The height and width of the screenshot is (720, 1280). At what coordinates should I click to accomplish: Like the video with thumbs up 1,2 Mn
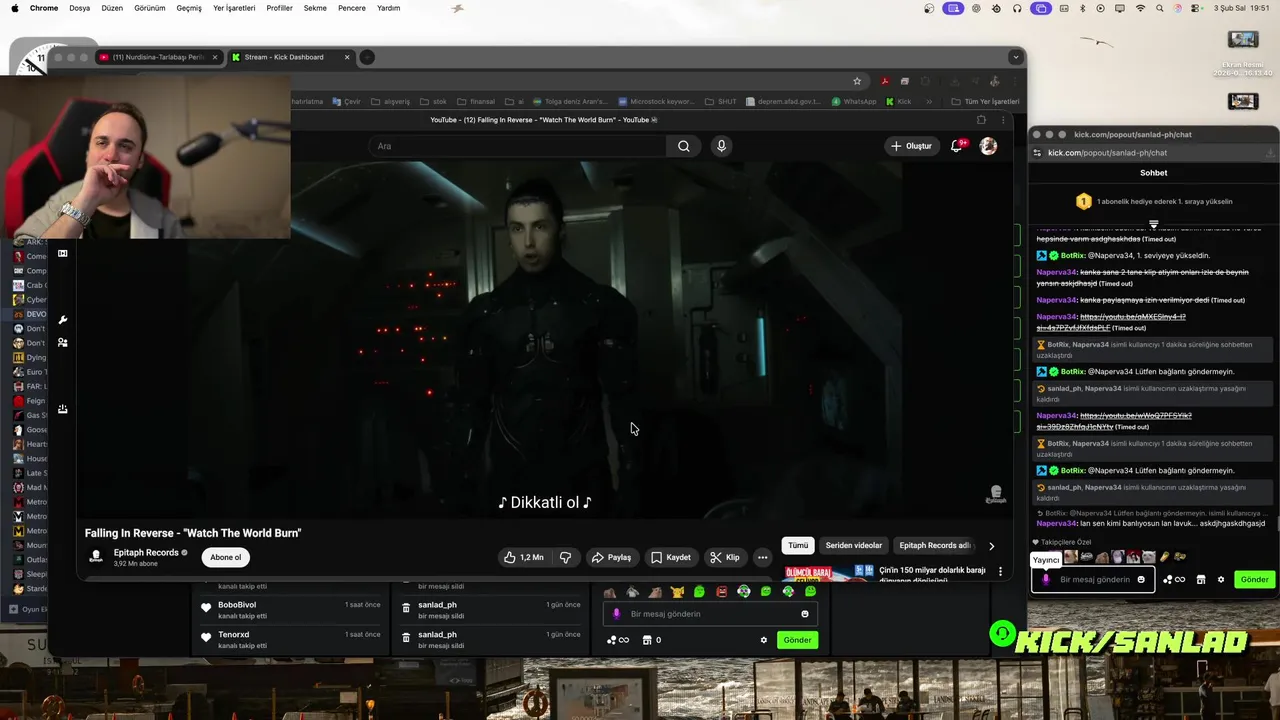pyautogui.click(x=524, y=557)
